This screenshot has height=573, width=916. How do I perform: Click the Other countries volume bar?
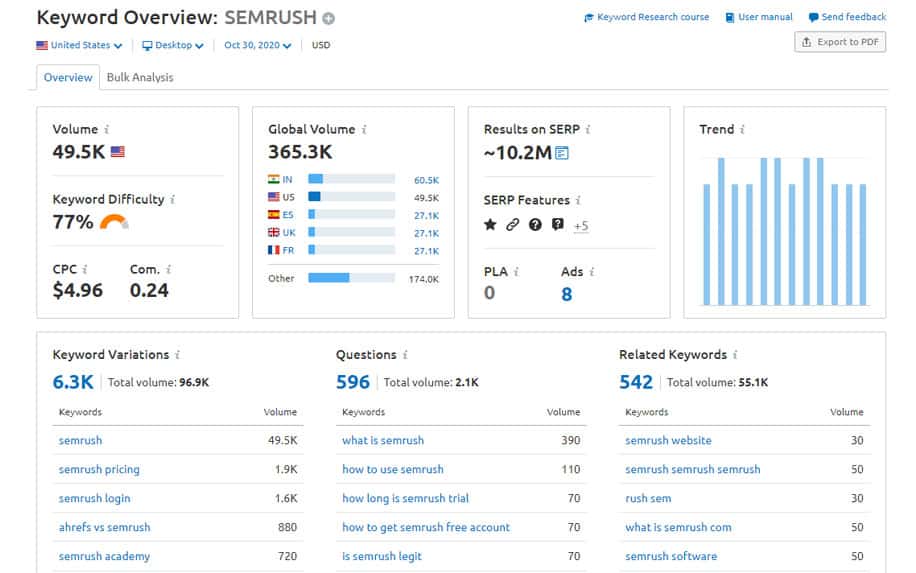(x=352, y=278)
